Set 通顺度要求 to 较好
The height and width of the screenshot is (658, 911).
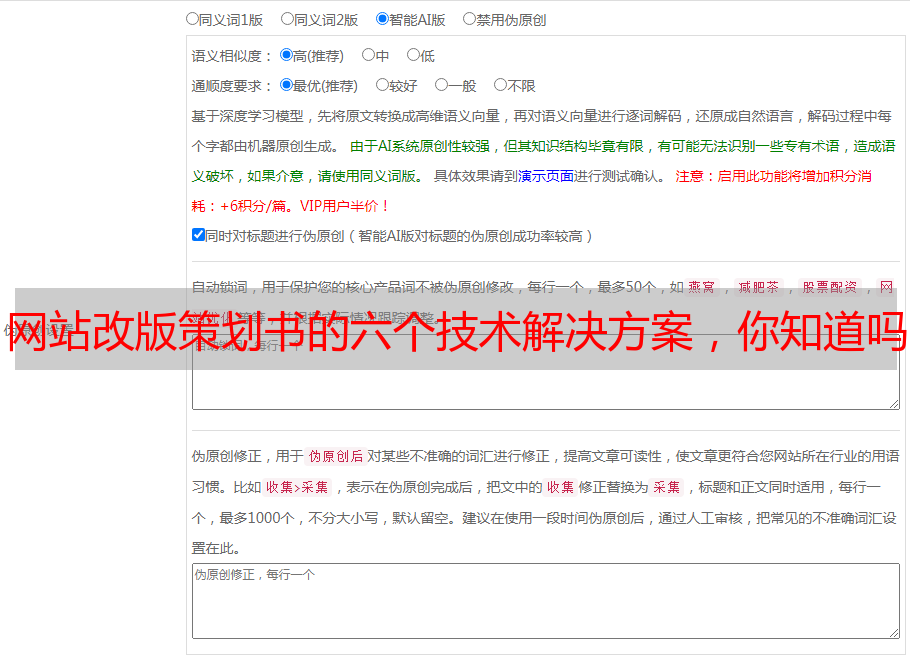382,85
